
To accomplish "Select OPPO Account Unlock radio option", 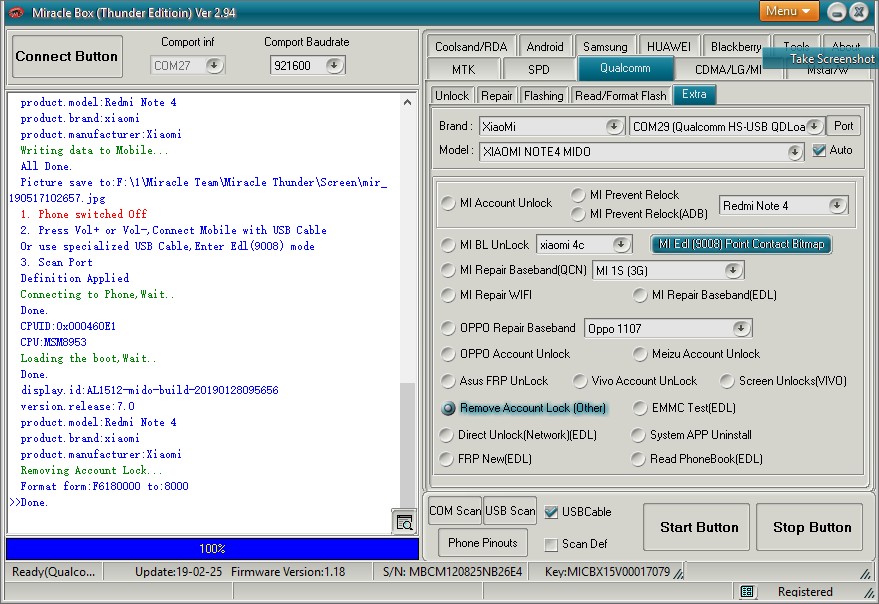I will 448,354.
